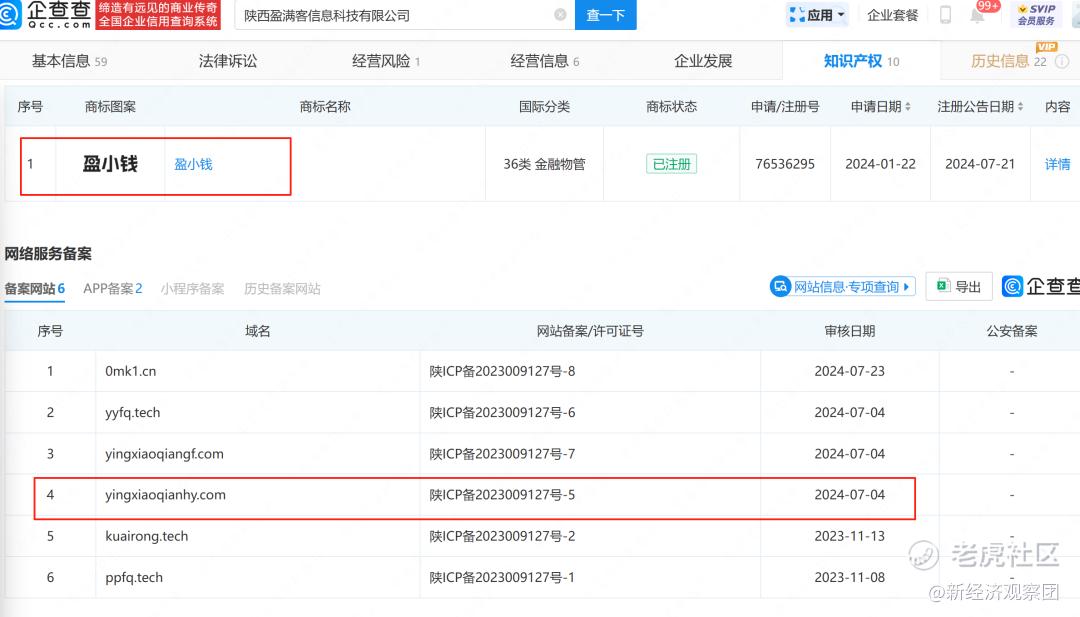Switch to 基本信息 tab
Screen dimensions: 1080x617
(x=69, y=61)
